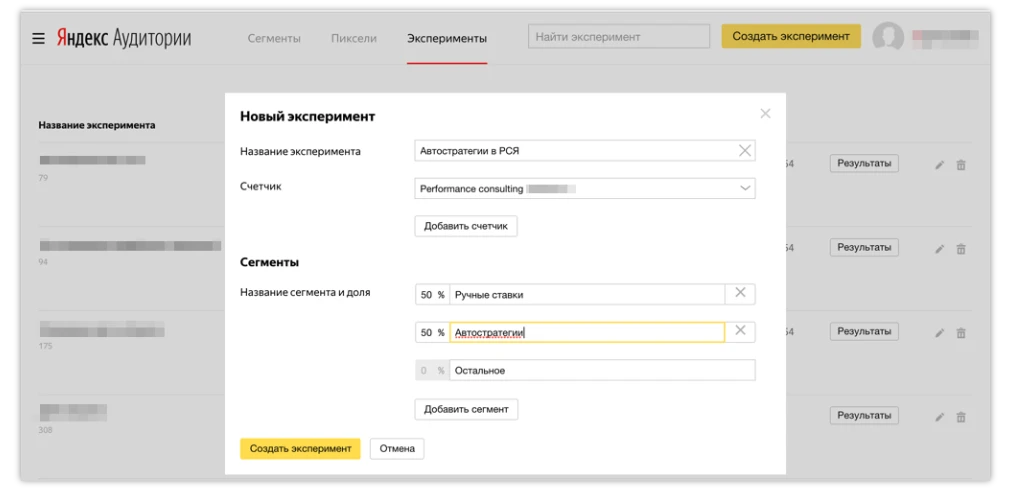Viewport: 1011px width, 491px height.
Task: Switch to the Сегменты tab
Action: [x=274, y=38]
